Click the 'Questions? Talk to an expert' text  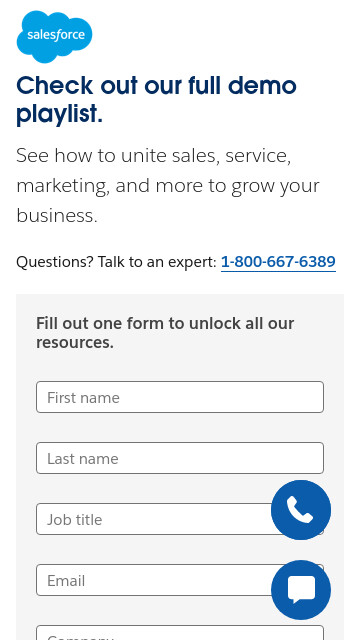click(x=116, y=262)
